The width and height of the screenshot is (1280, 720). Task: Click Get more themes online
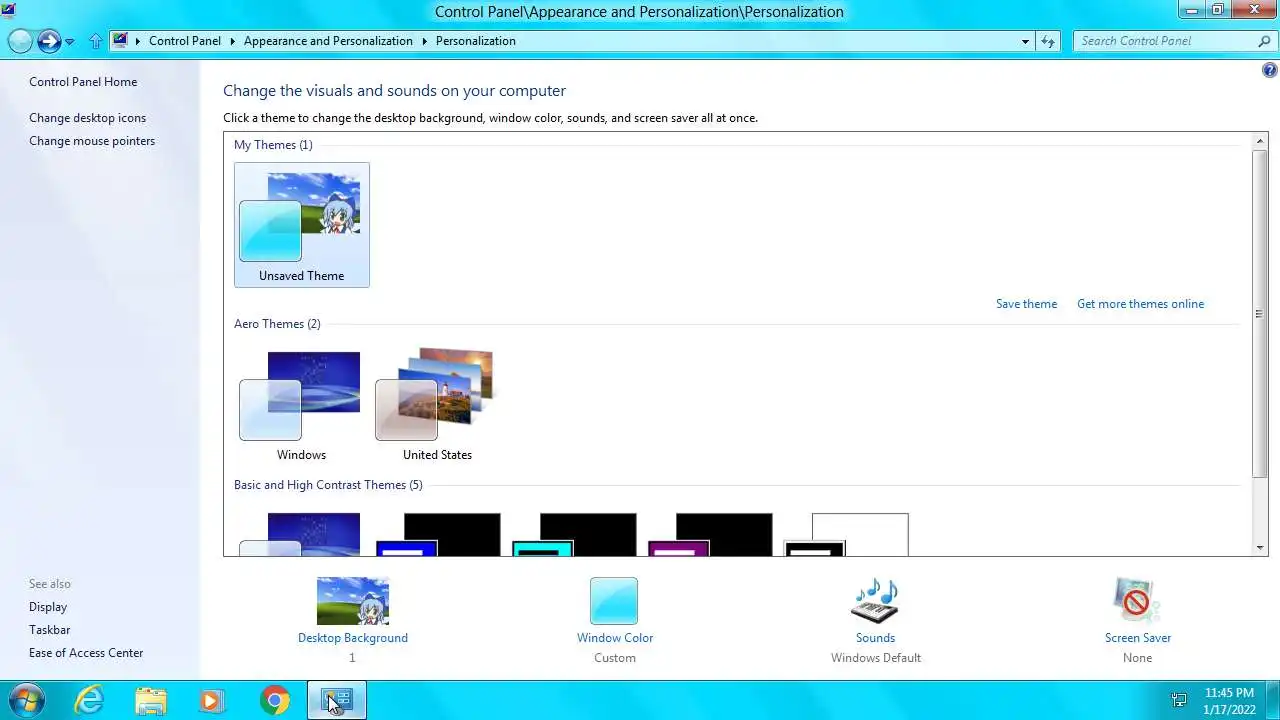click(1140, 304)
